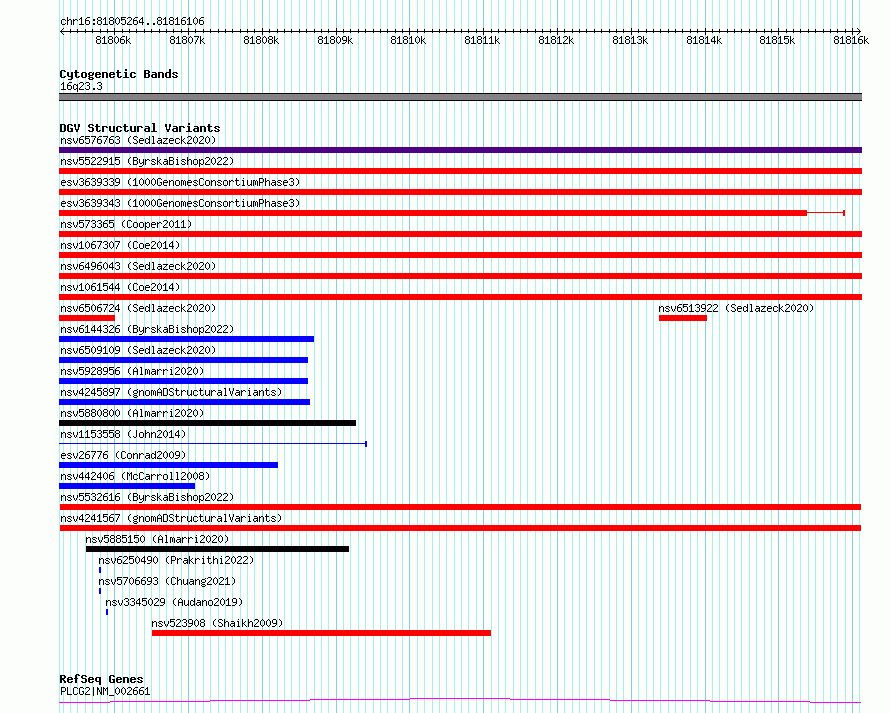Screen dimensions: 890x713
Task: Click the nsv6506724 (Sedlazeck2020) label
Action: coord(138,308)
